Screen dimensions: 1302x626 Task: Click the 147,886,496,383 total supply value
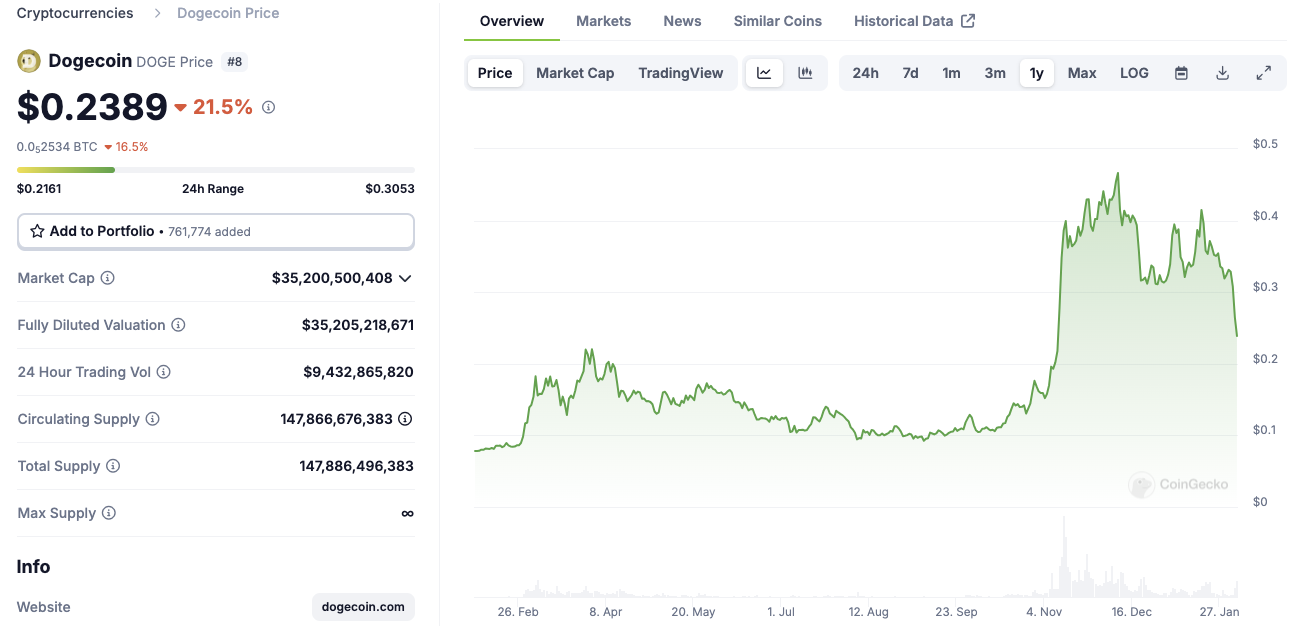tap(357, 466)
